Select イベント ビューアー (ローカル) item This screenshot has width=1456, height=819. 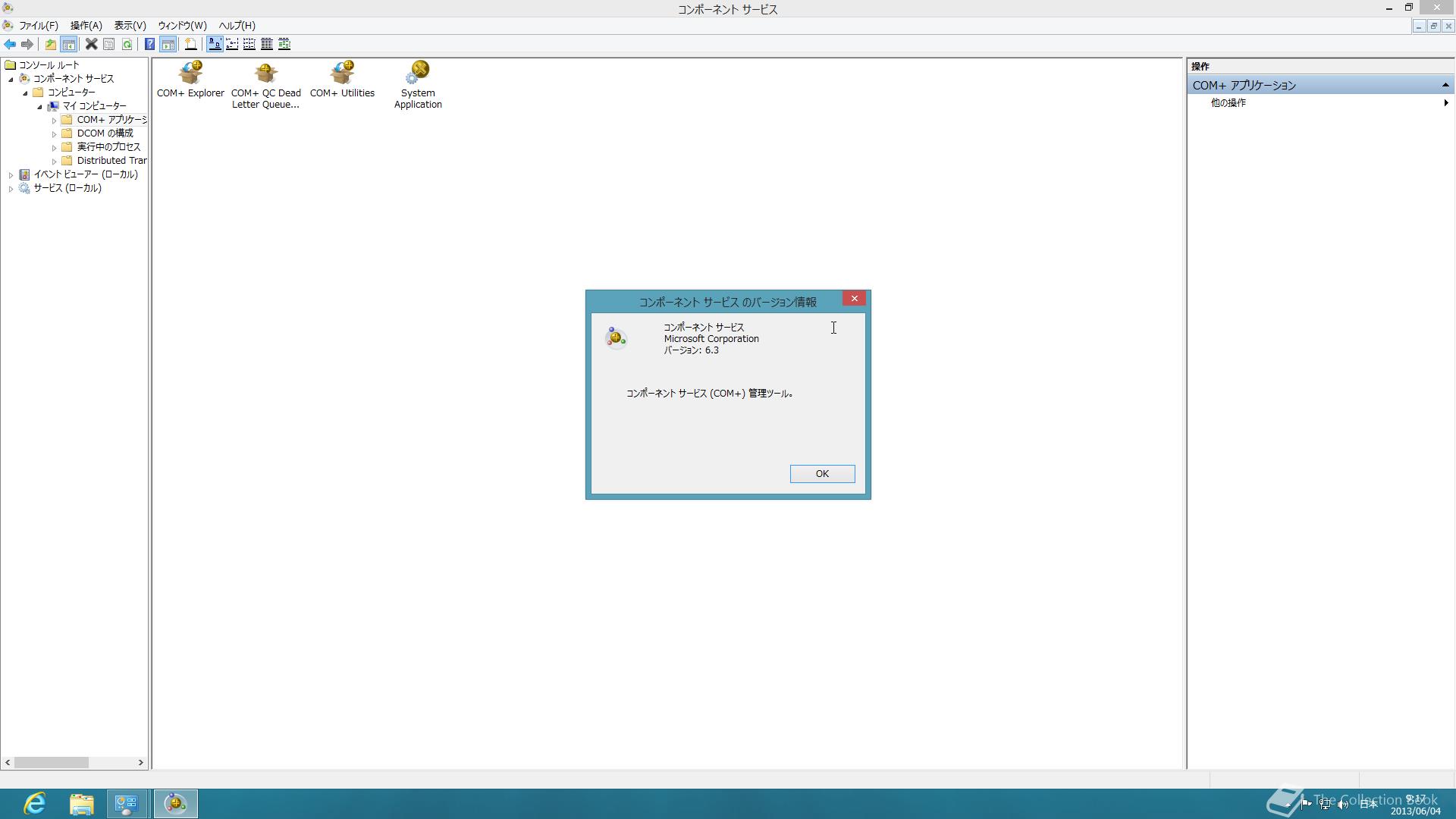pyautogui.click(x=85, y=174)
